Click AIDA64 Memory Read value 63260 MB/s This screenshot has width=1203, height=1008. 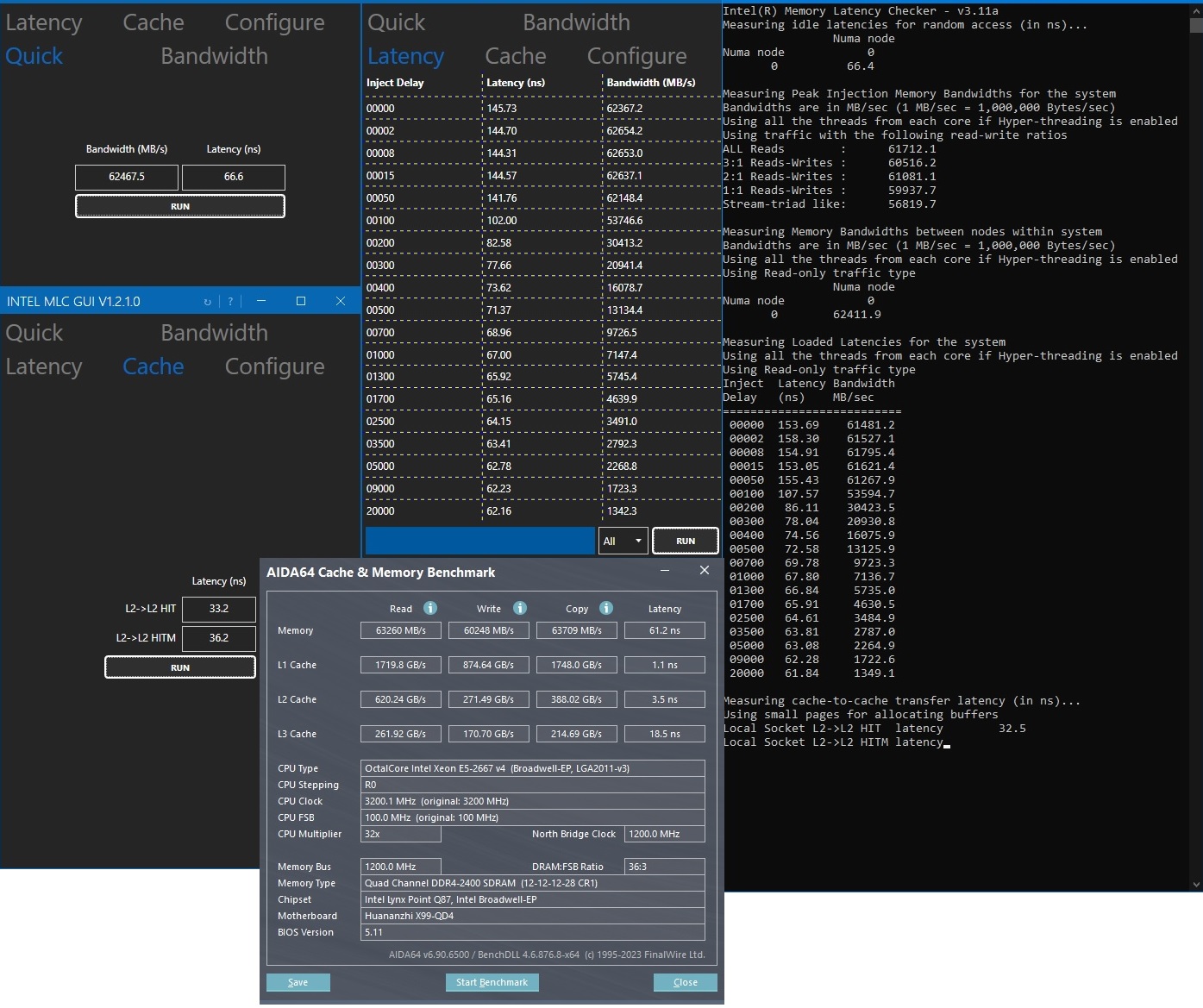click(401, 630)
